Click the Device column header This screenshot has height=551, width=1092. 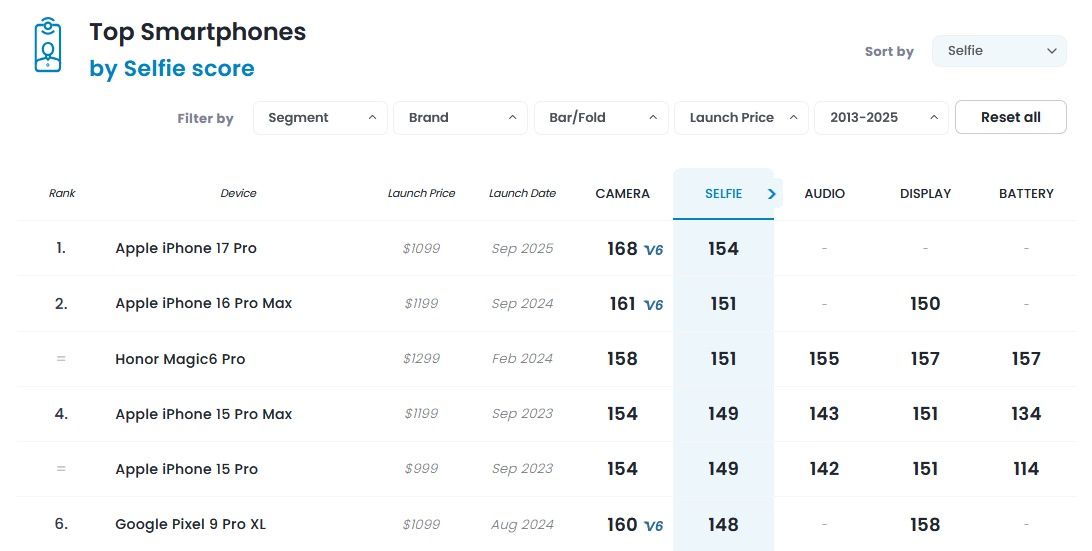[x=238, y=193]
